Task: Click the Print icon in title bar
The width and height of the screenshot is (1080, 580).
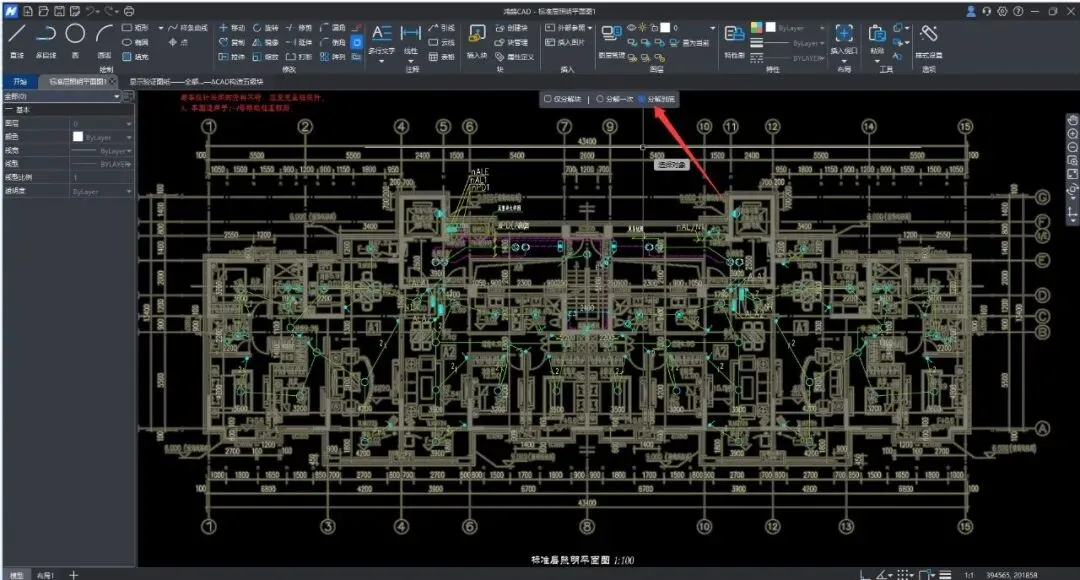Action: tap(129, 11)
